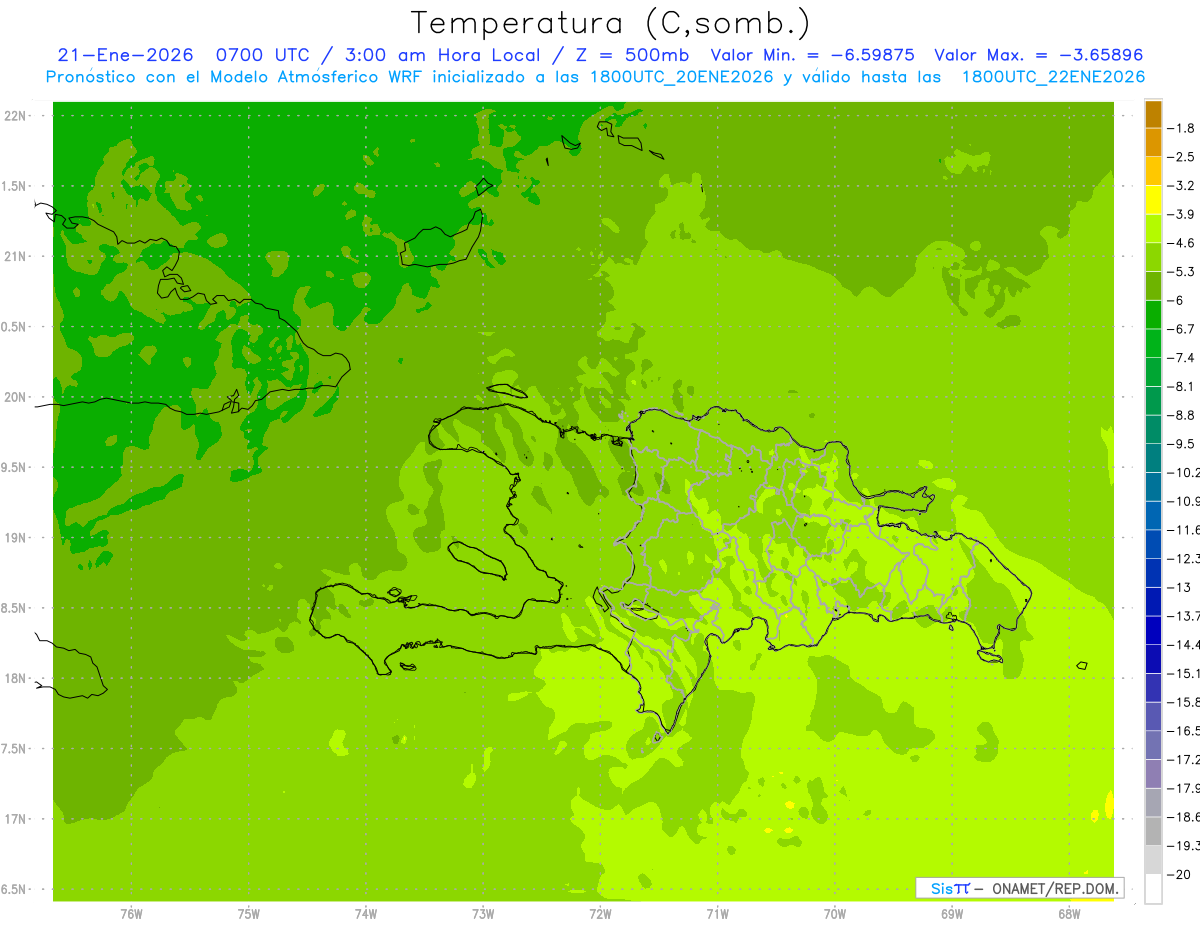This screenshot has height=927, width=1200.
Task: Click the 68W longitude axis label
Action: click(x=1069, y=914)
